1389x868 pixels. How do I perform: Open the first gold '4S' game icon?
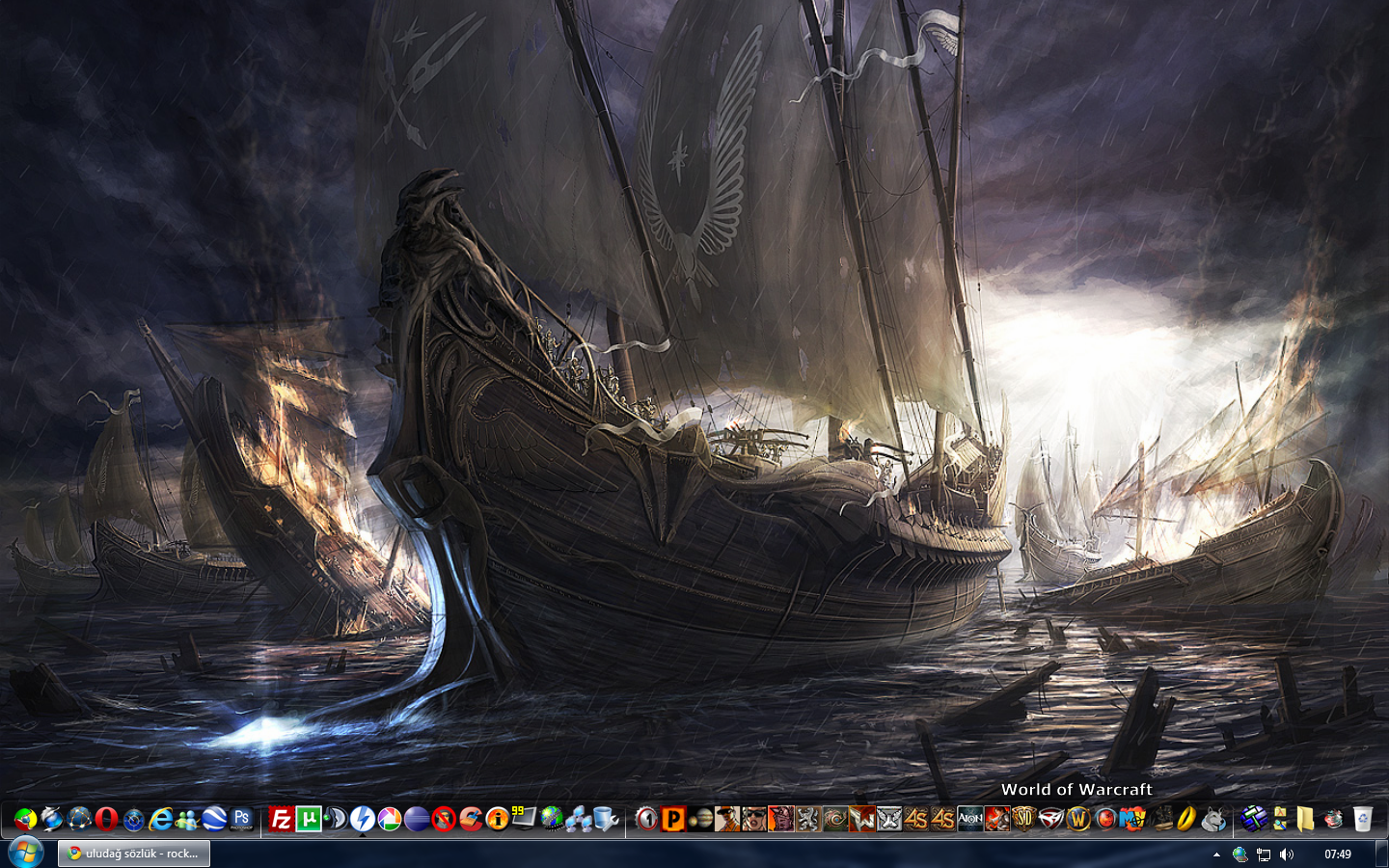click(x=915, y=820)
